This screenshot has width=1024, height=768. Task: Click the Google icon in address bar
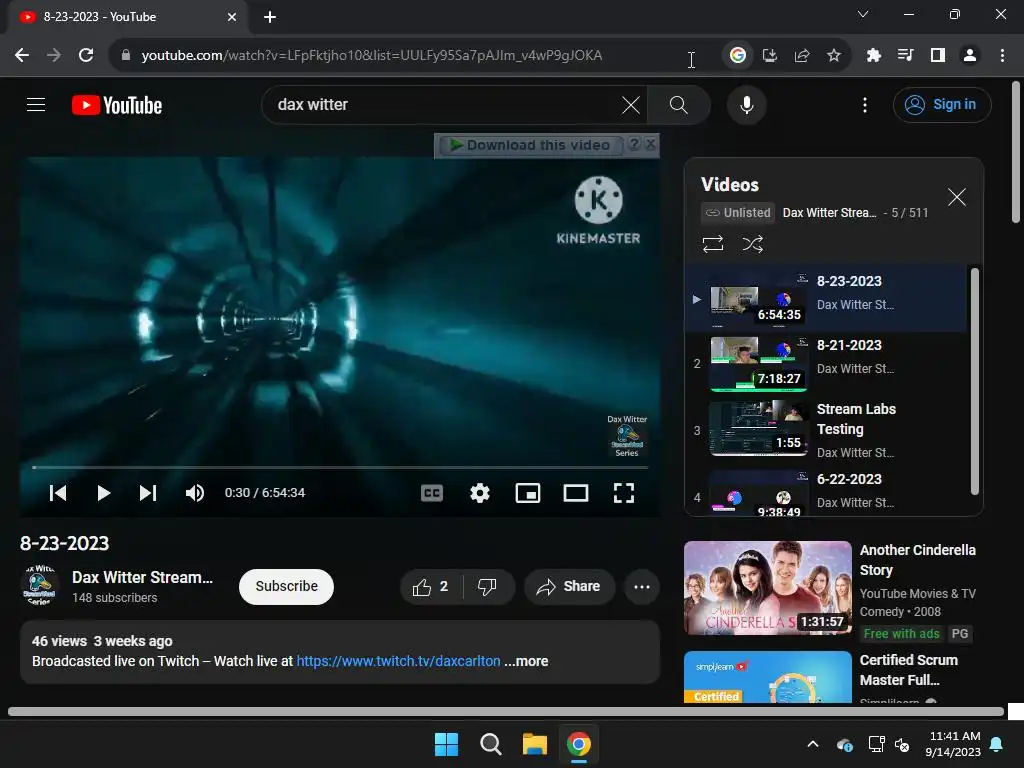[737, 56]
